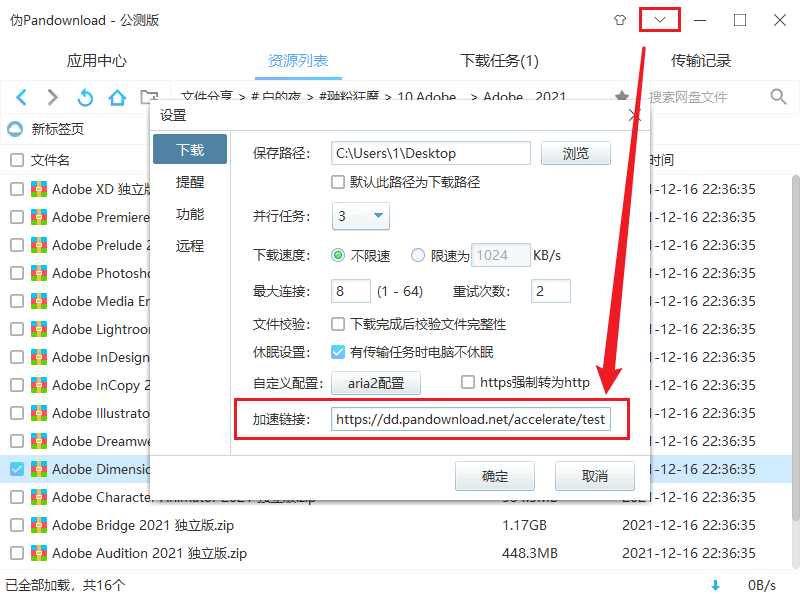Viewport: 800px width, 600px height.
Task: Click the 浏览 browse button
Action: (576, 153)
